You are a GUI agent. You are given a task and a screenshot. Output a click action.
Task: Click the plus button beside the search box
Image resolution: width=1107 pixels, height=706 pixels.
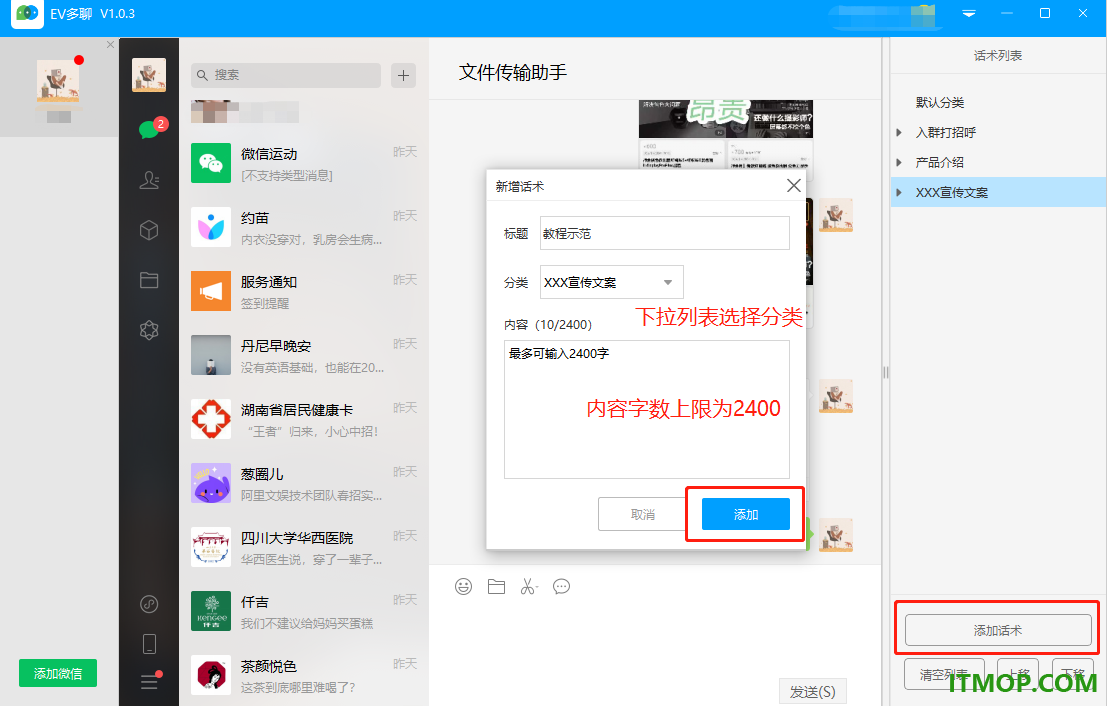(x=403, y=76)
